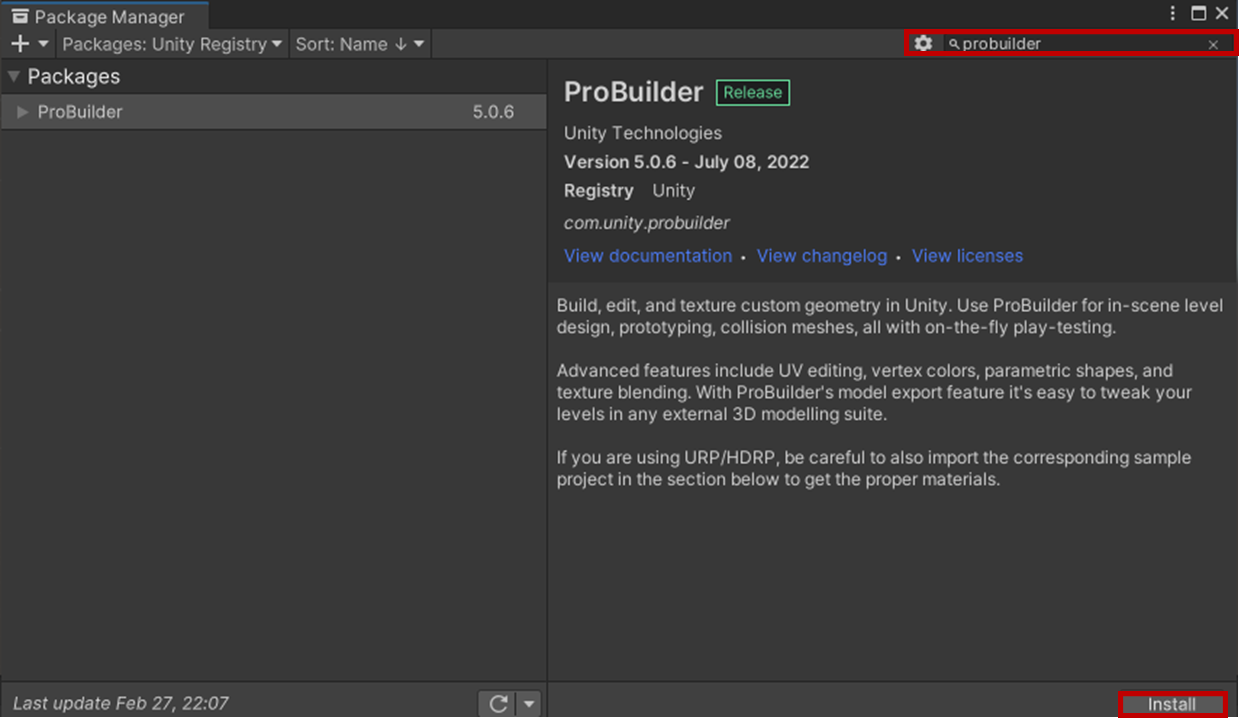The width and height of the screenshot is (1239, 718).
Task: Click the ProBuilder title heading
Action: (x=634, y=92)
